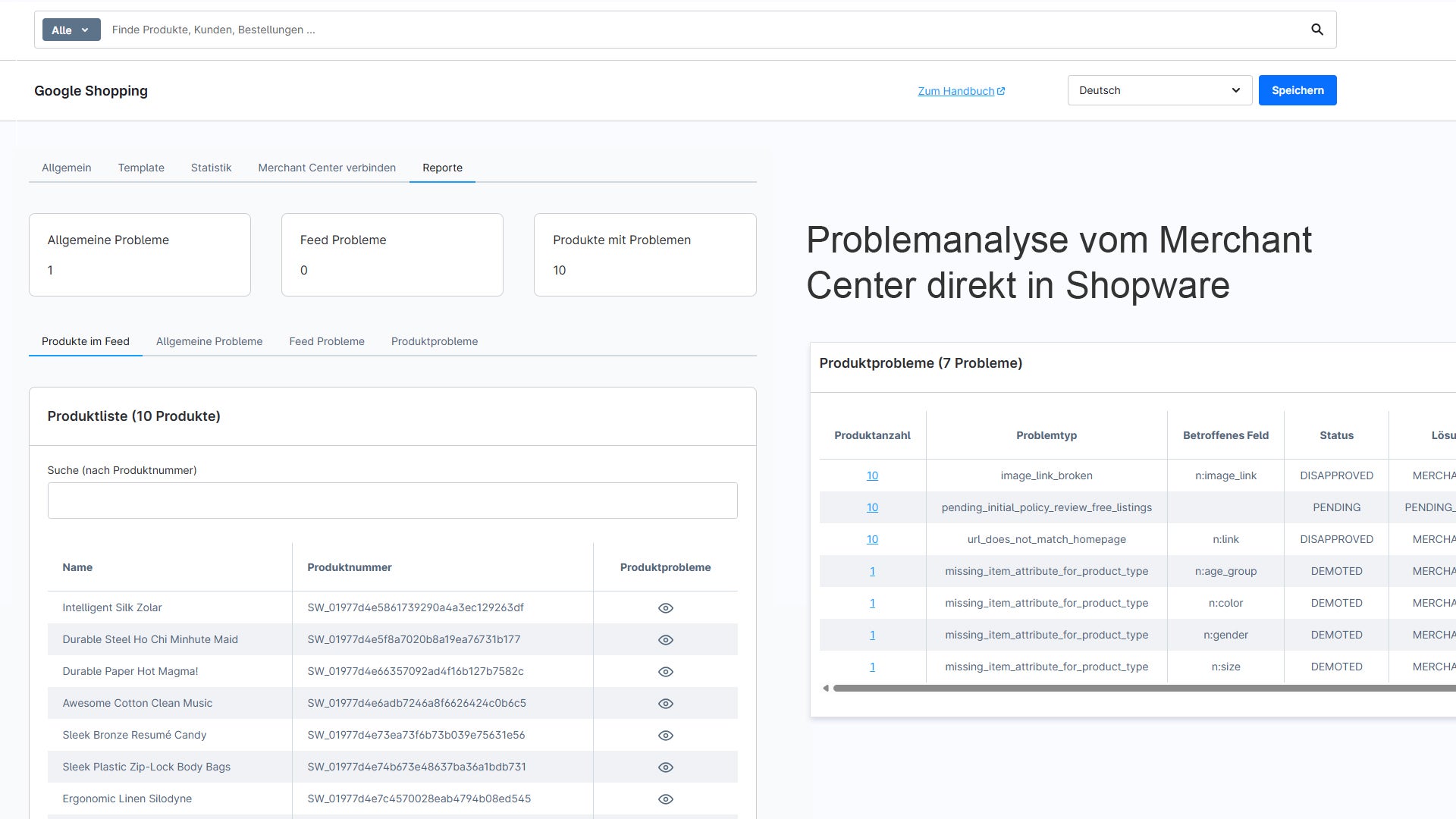Viewport: 1456px width, 819px height.
Task: Switch to the Template tab
Action: point(141,168)
